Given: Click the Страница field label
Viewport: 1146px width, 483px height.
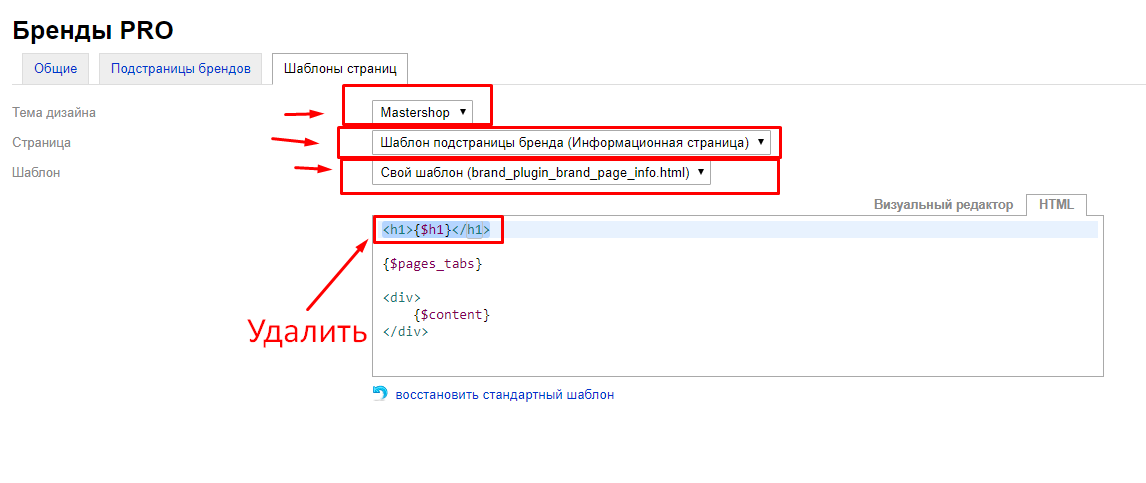Looking at the screenshot, I should pos(41,142).
